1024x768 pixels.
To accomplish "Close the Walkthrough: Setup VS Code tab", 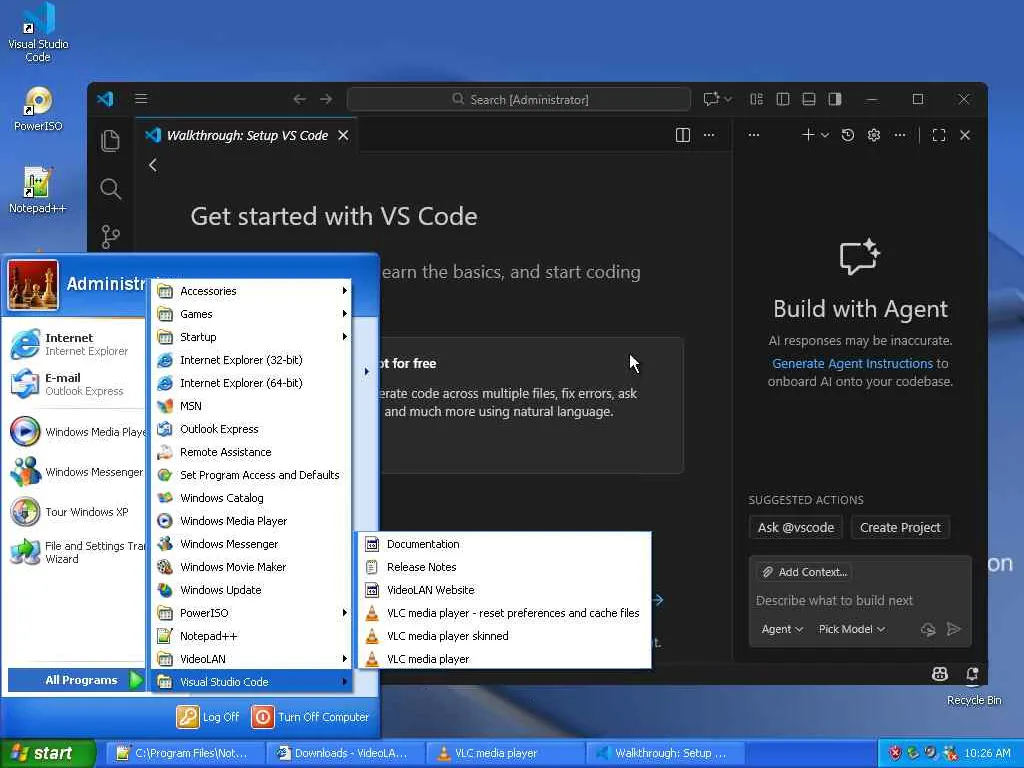I will (x=343, y=135).
